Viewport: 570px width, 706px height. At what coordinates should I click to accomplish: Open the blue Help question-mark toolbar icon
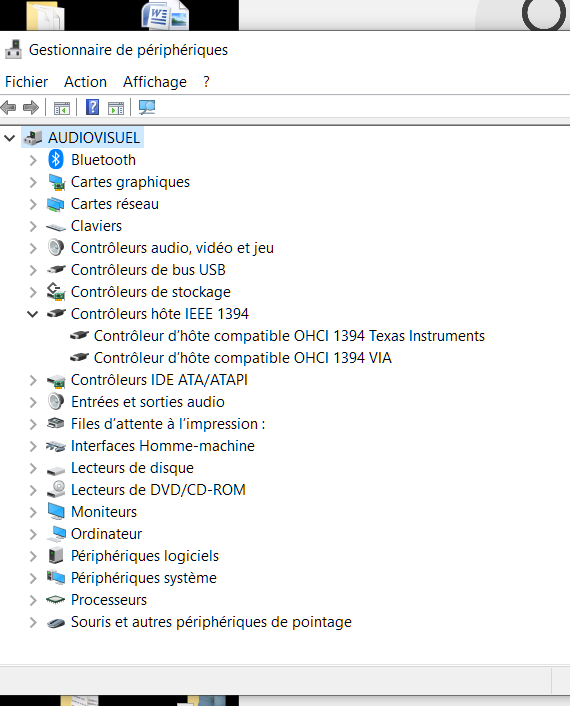point(92,107)
